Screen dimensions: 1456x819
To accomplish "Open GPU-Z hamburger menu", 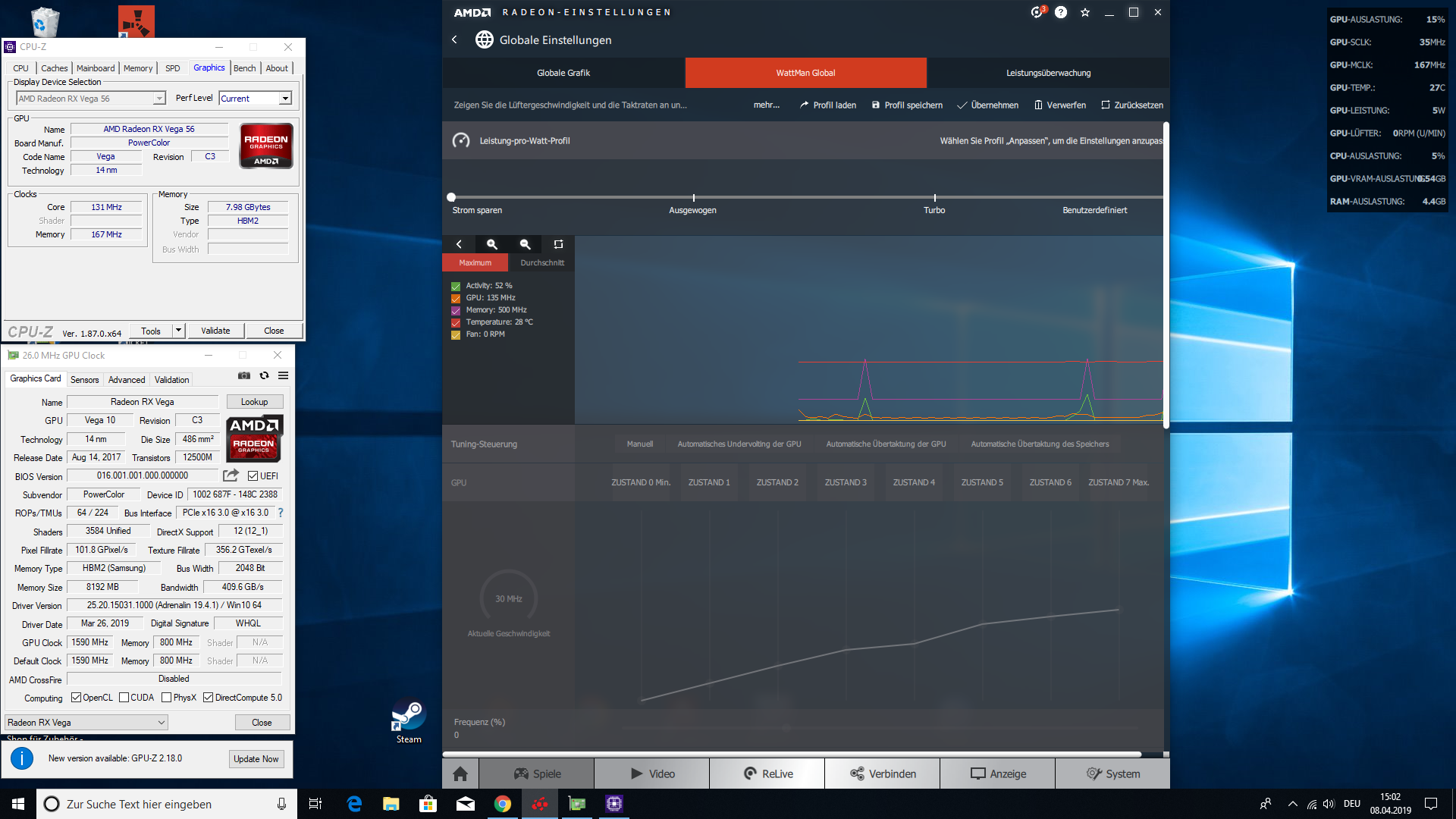I will click(283, 375).
